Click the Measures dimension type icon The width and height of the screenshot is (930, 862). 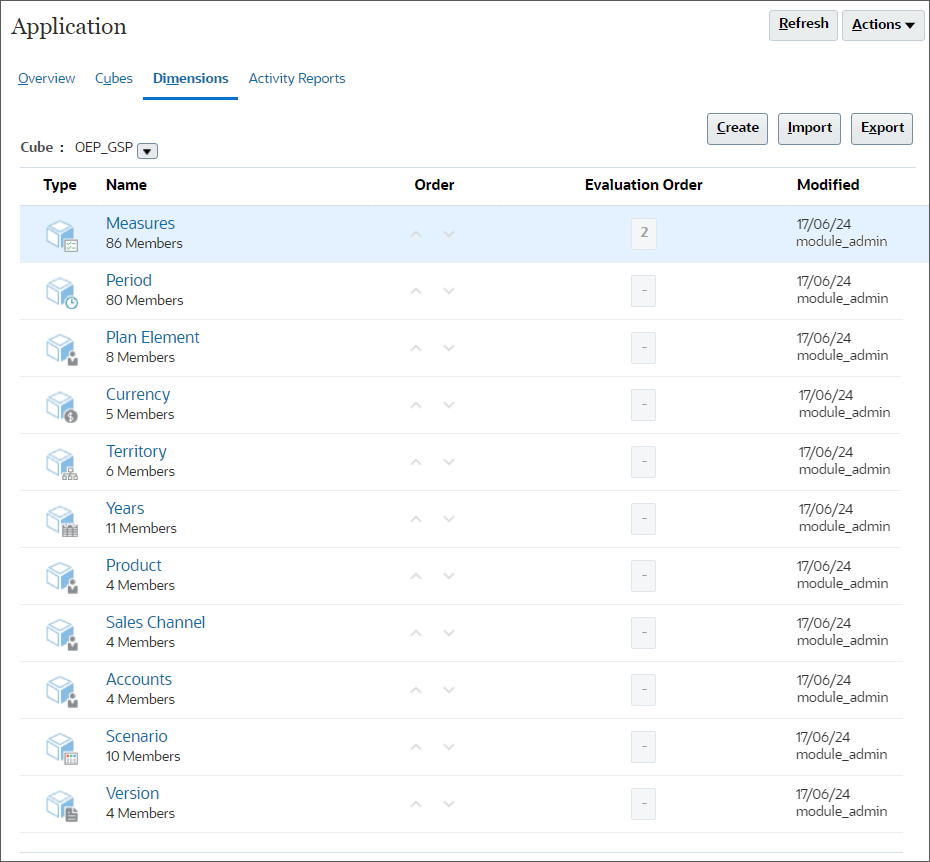61,233
